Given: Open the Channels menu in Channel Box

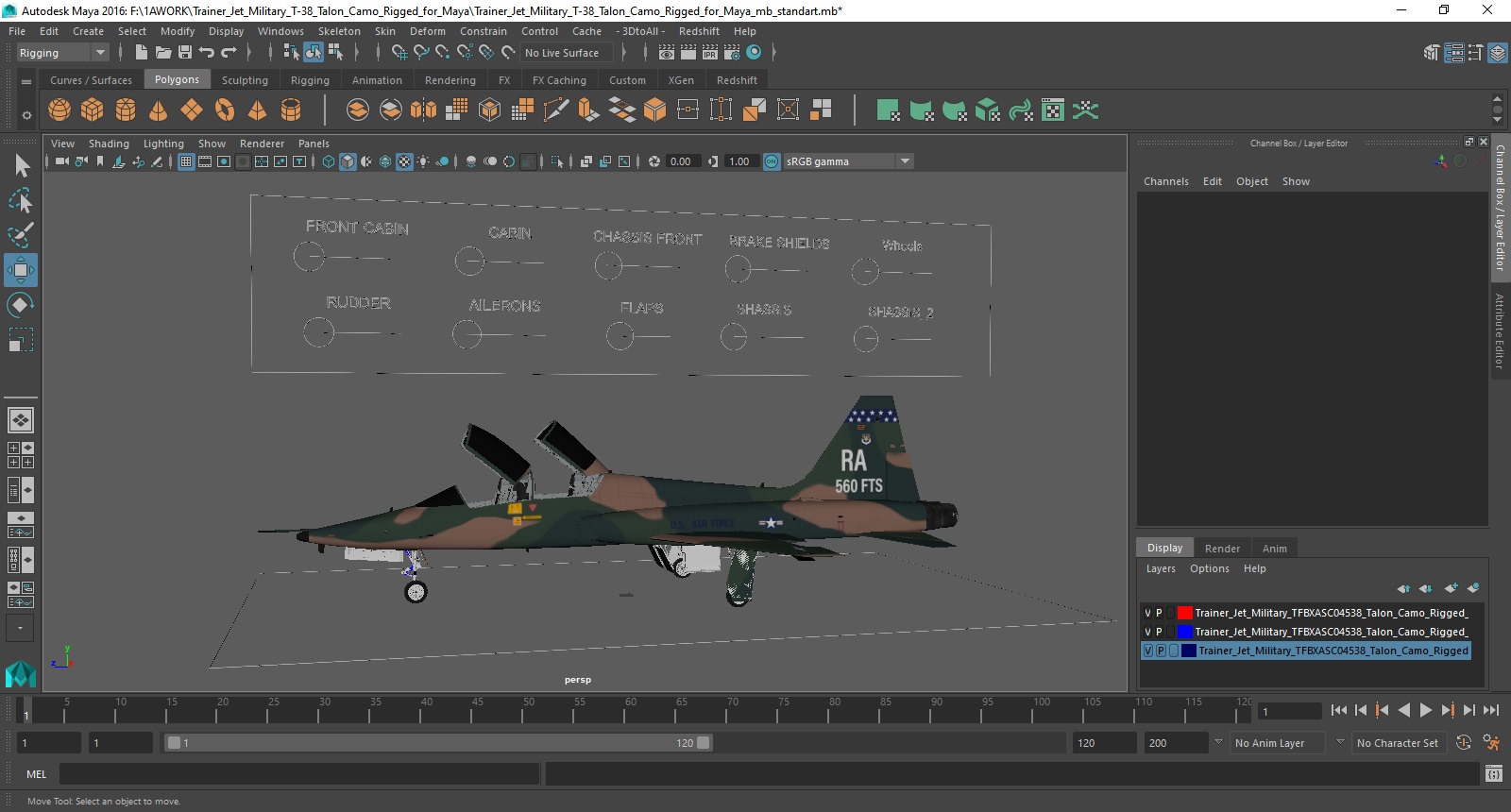Looking at the screenshot, I should (x=1166, y=181).
